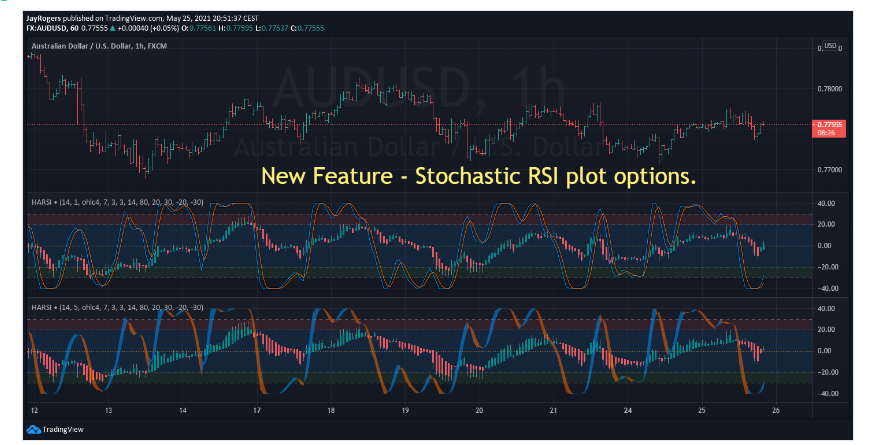Image resolution: width=877 pixels, height=445 pixels.
Task: Click the HARSI legend starting '(14, 5, ohlc4'
Action: point(117,307)
